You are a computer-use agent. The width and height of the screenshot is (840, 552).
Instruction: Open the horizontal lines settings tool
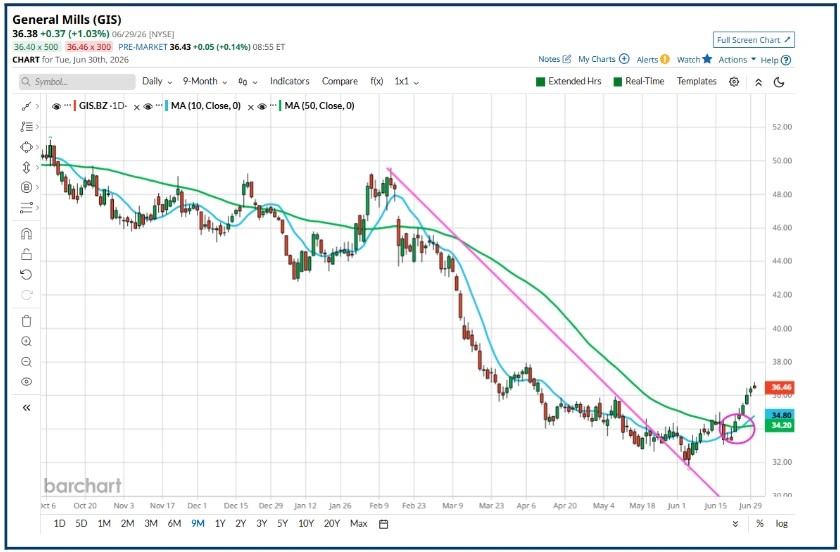[26, 207]
